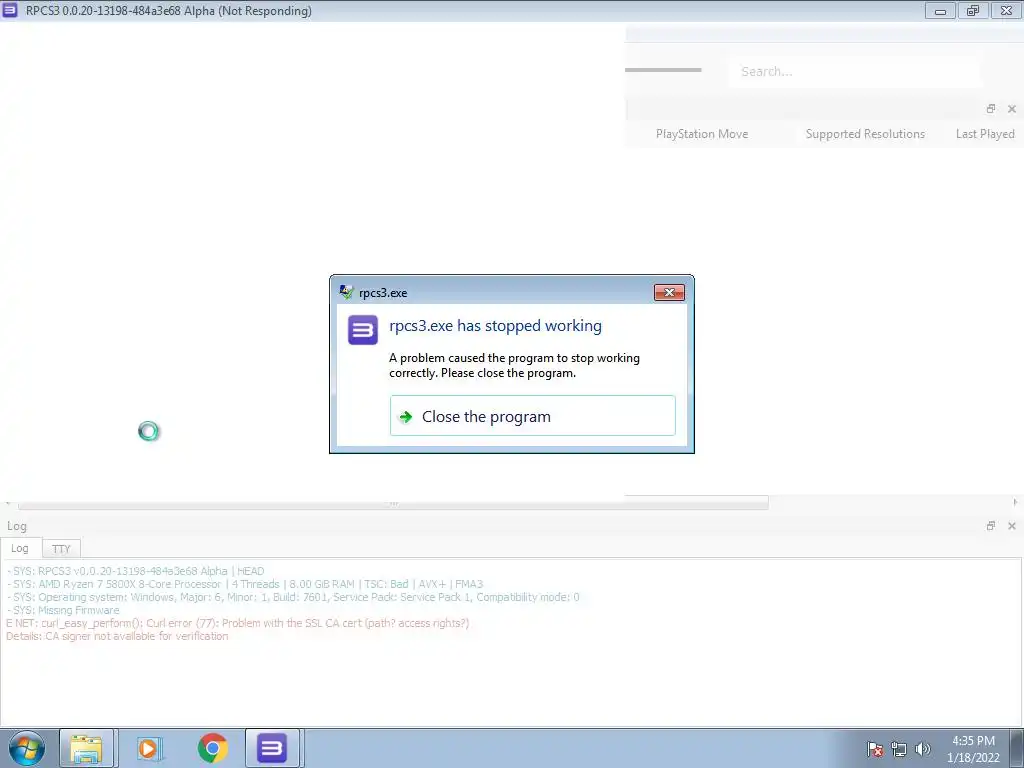Close the Log panel

tap(1012, 526)
